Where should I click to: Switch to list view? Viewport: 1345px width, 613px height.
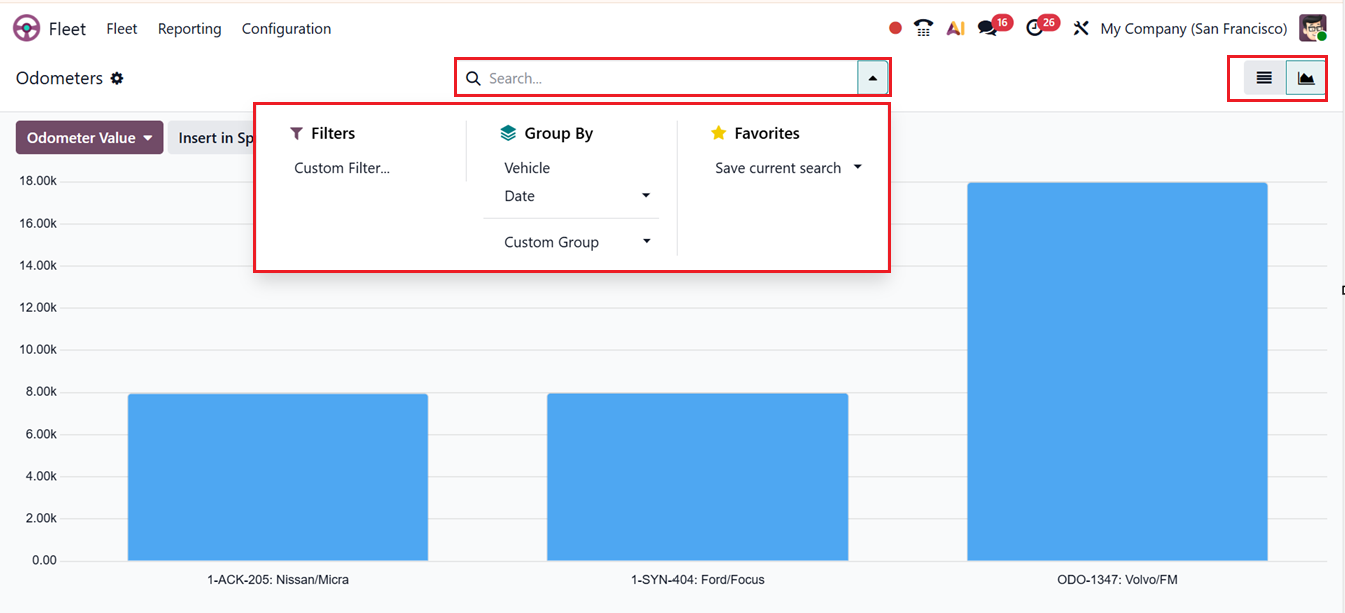[1264, 78]
